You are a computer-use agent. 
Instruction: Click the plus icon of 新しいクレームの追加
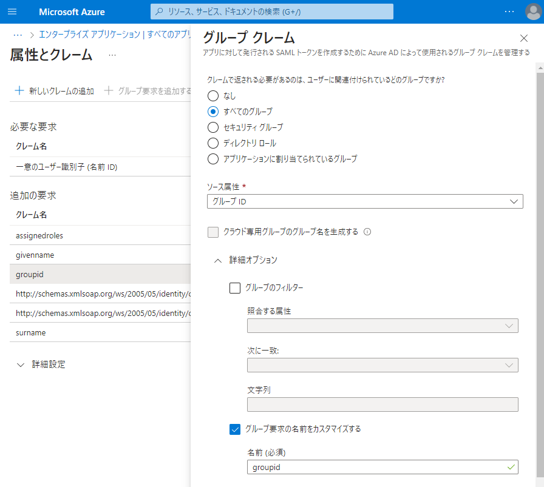coord(19,91)
